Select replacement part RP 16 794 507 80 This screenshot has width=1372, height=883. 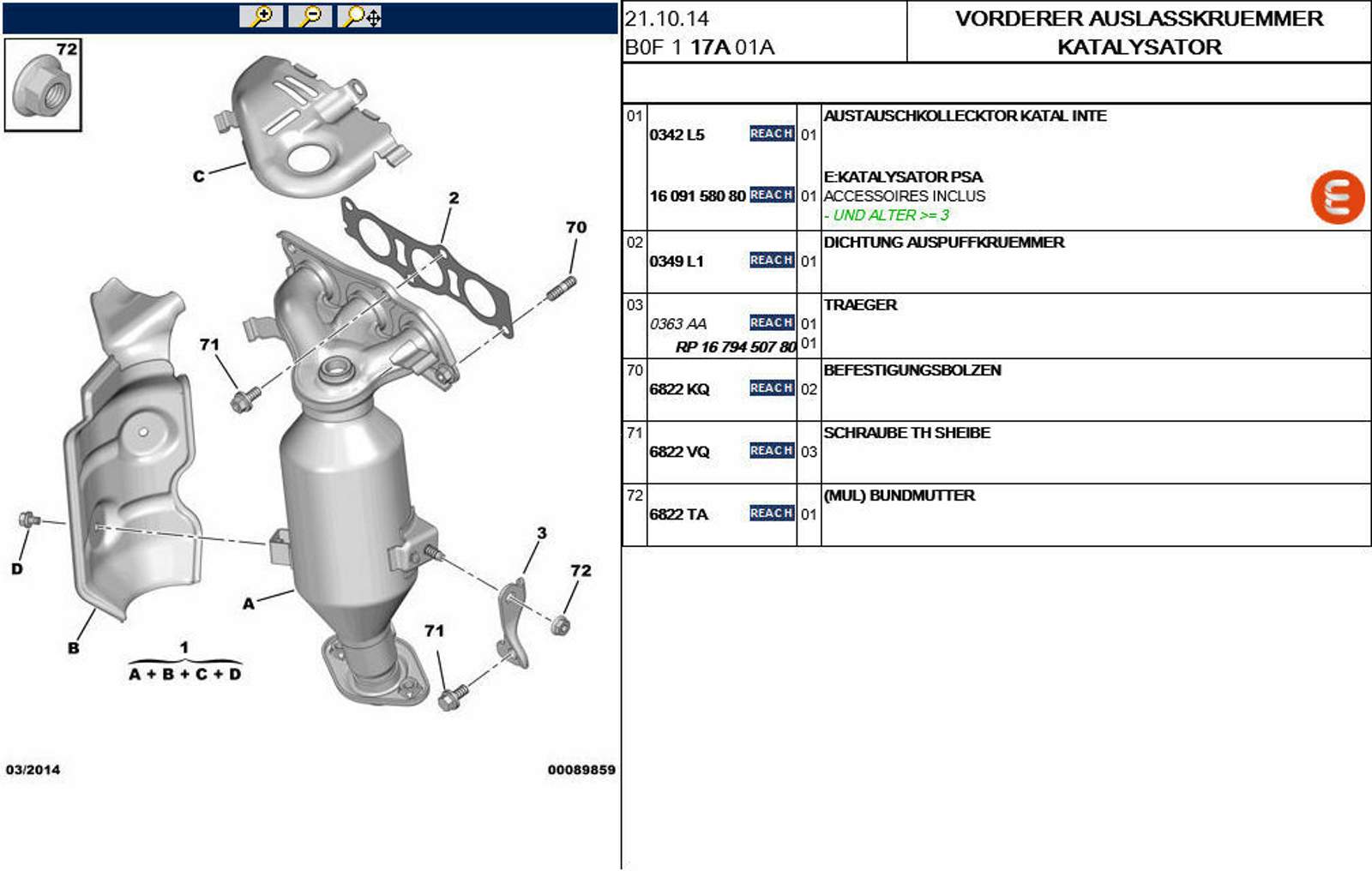pyautogui.click(x=736, y=347)
